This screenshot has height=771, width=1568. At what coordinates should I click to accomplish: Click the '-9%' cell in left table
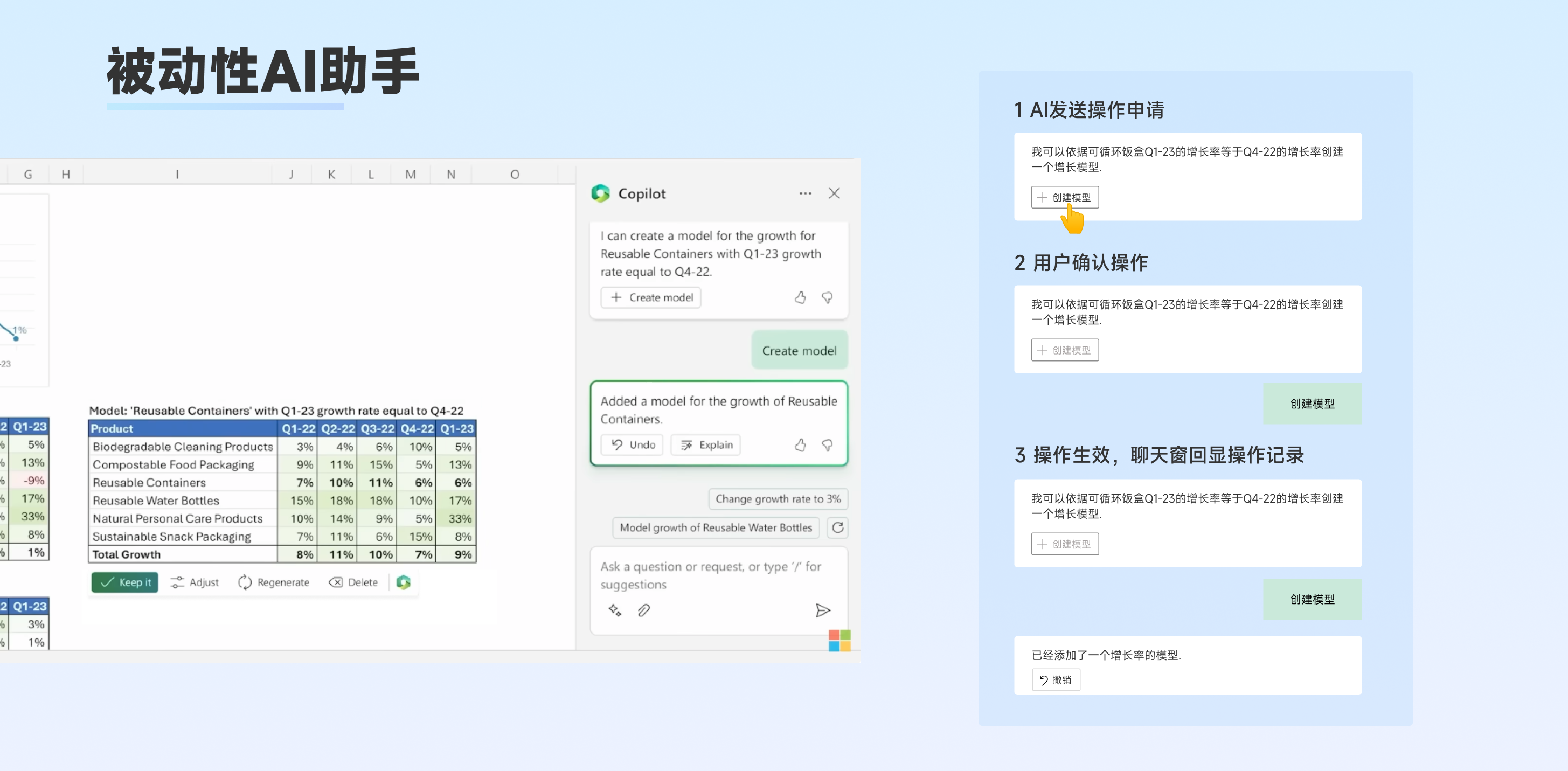coord(27,480)
